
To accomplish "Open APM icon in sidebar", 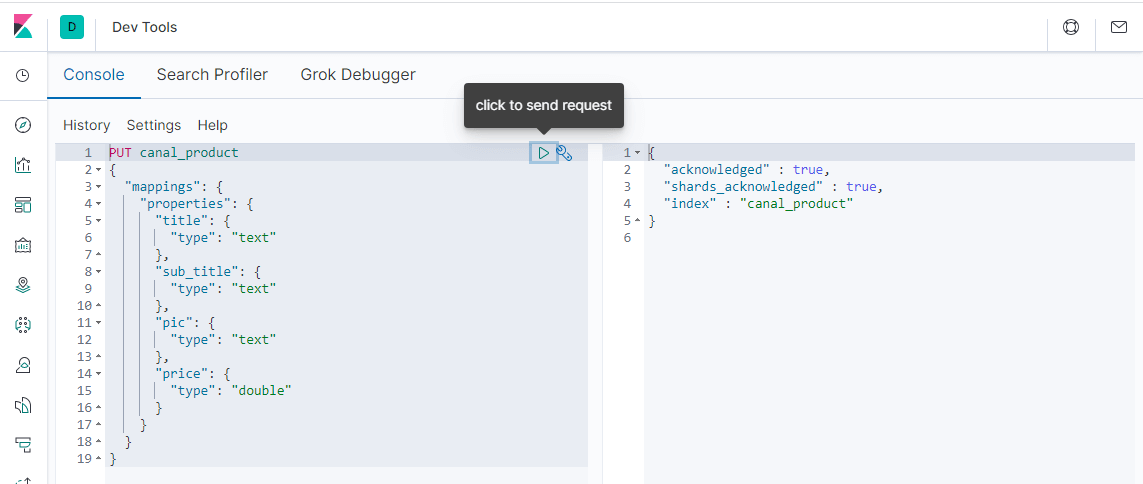I will 23,444.
